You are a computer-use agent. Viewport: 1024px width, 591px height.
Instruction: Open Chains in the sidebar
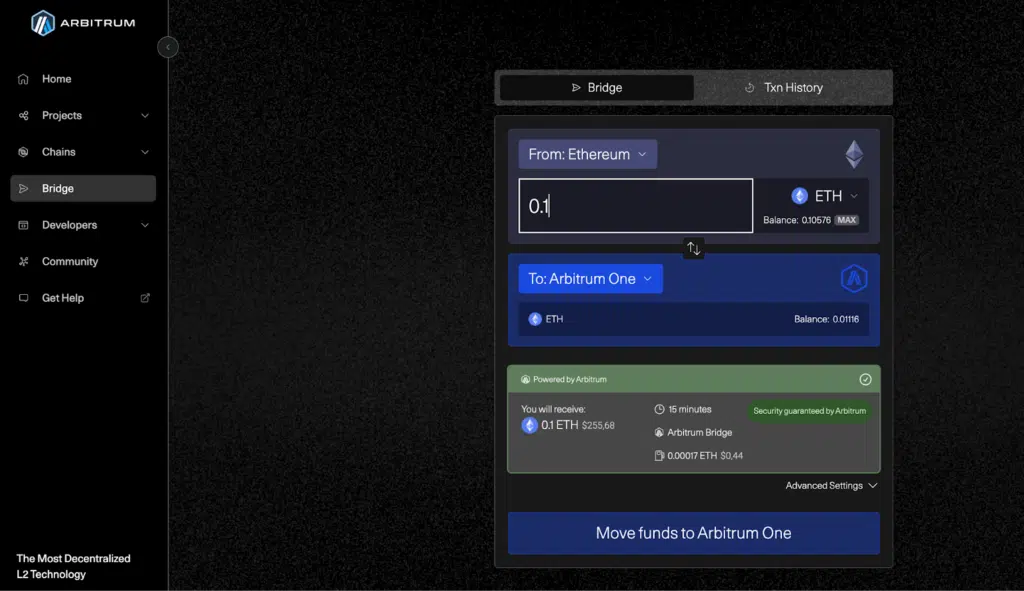pos(83,152)
